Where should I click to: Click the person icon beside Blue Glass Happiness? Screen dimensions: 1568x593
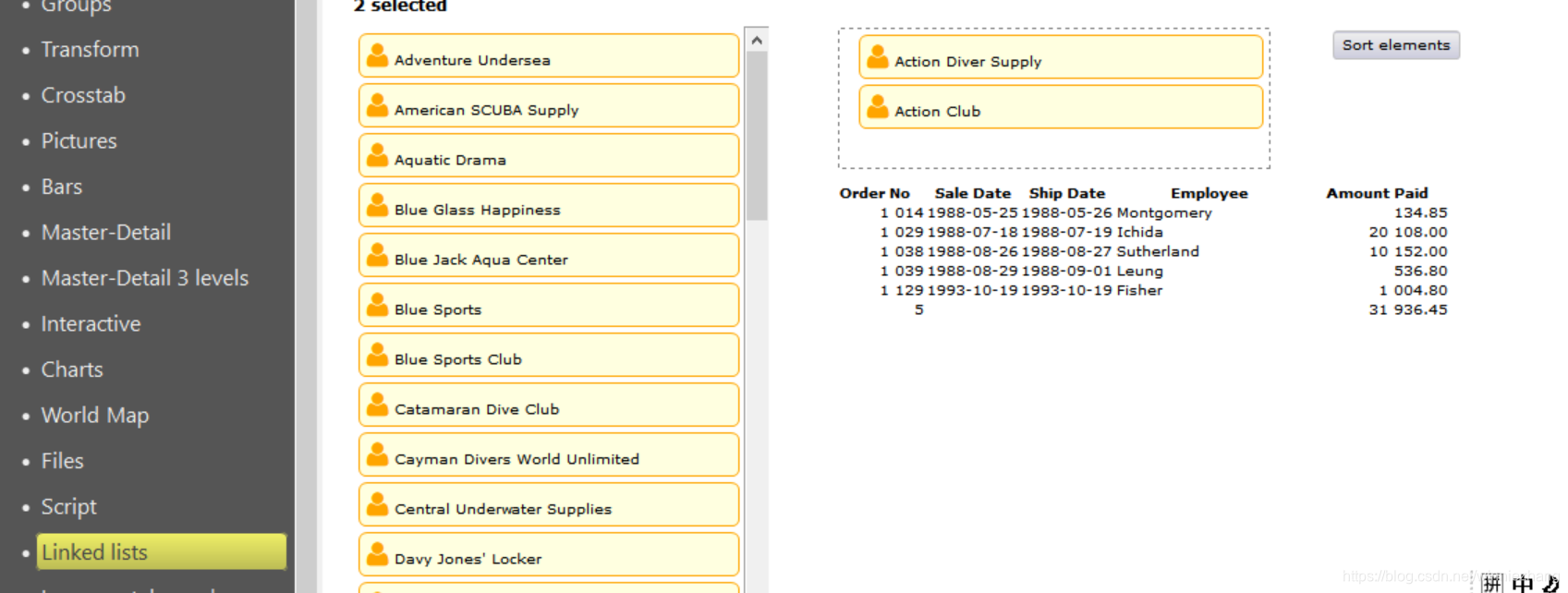(x=377, y=206)
